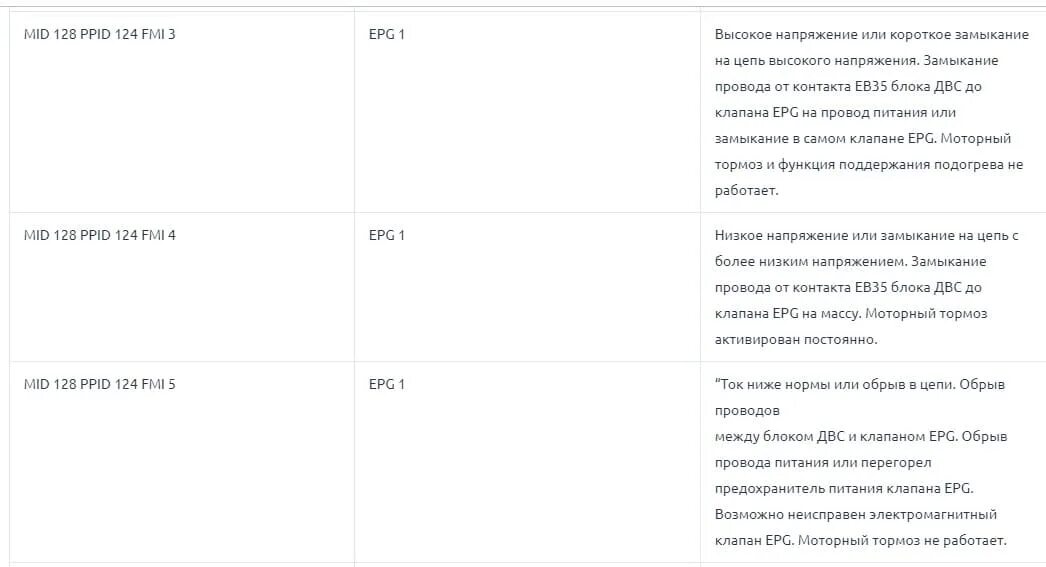
Task: Click the line "Низкое напряжение или замыкание на цепь с"
Action: tap(866, 236)
